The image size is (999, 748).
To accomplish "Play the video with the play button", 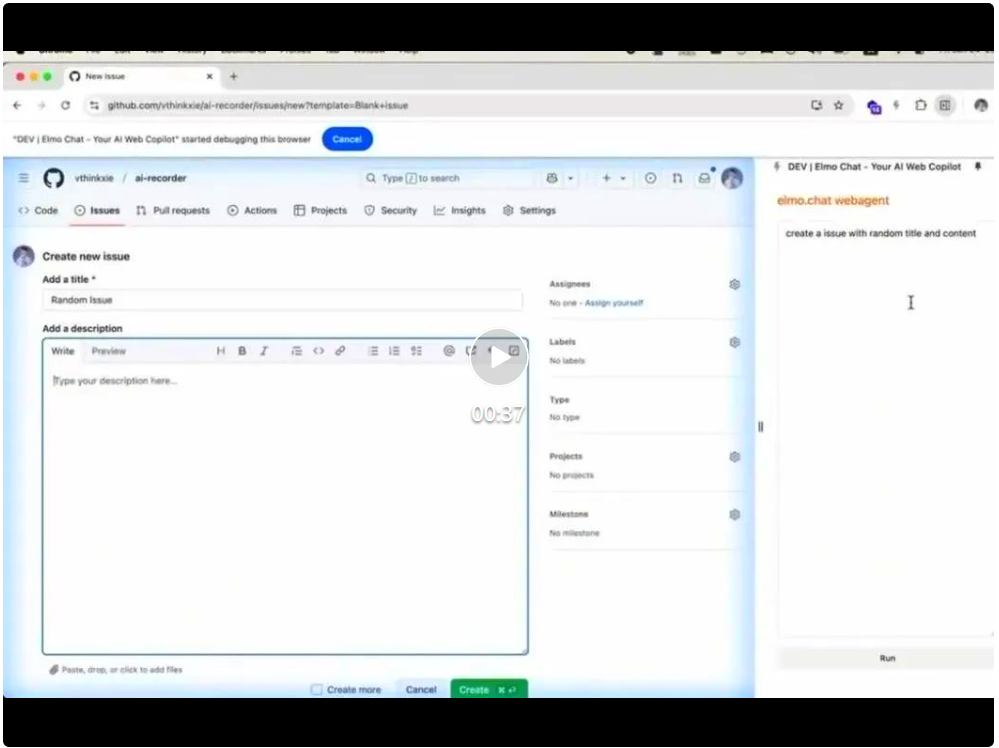I will click(x=498, y=357).
